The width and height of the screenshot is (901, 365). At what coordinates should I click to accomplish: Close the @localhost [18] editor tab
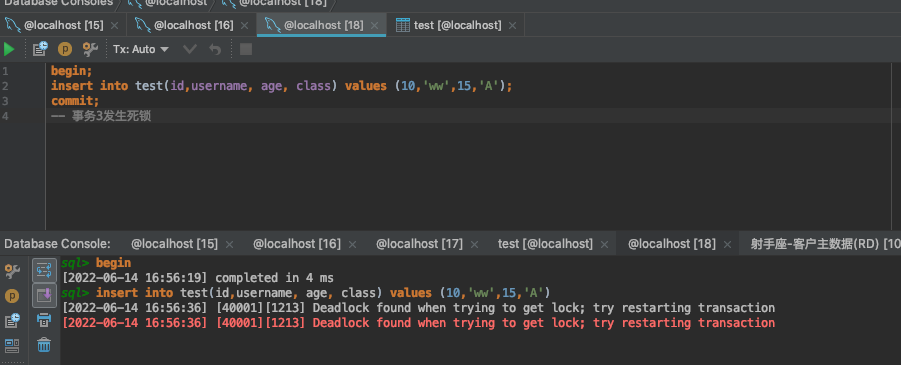[x=374, y=26]
